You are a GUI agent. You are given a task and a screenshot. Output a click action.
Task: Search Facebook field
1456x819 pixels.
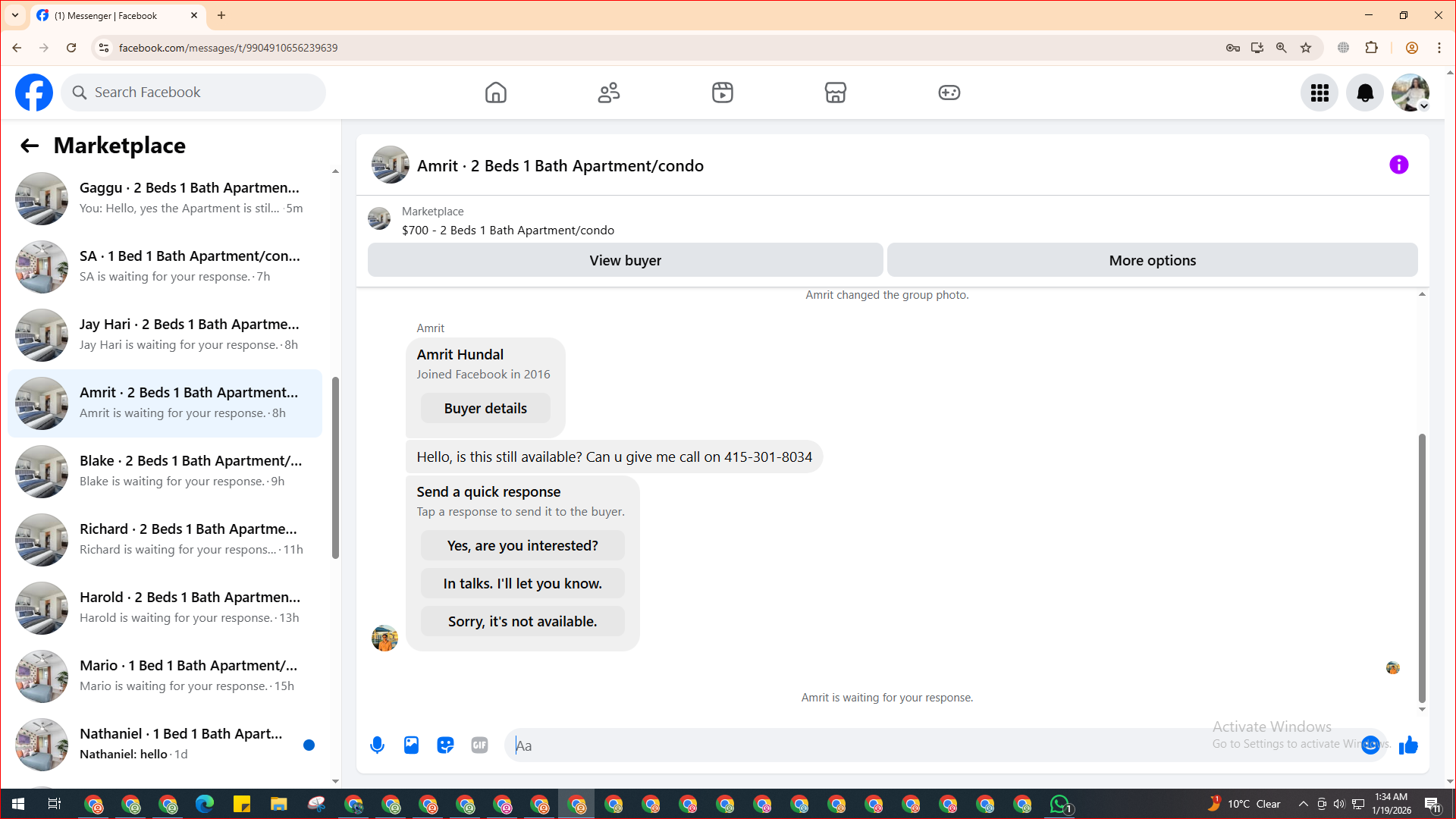pyautogui.click(x=193, y=93)
